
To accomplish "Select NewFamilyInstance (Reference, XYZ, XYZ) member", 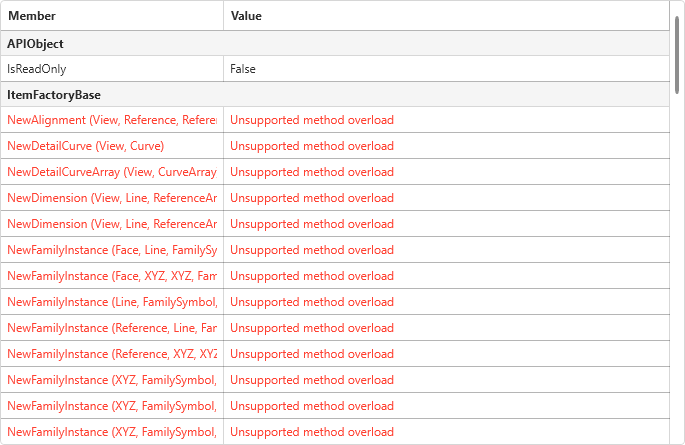I will [x=111, y=354].
